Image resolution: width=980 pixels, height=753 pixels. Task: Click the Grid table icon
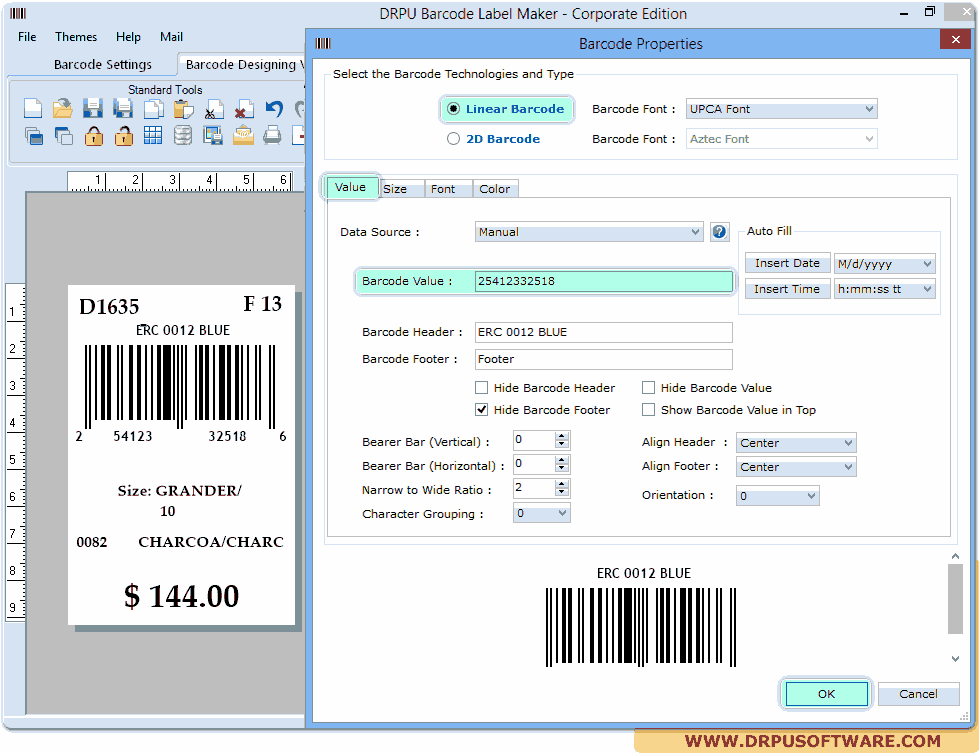pos(153,136)
